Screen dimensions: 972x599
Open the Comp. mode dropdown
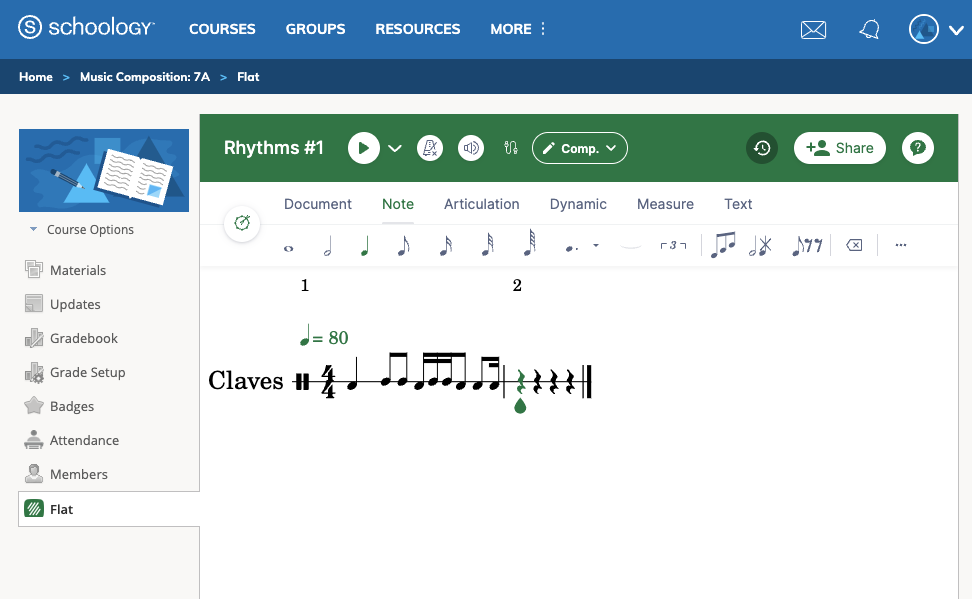click(580, 148)
